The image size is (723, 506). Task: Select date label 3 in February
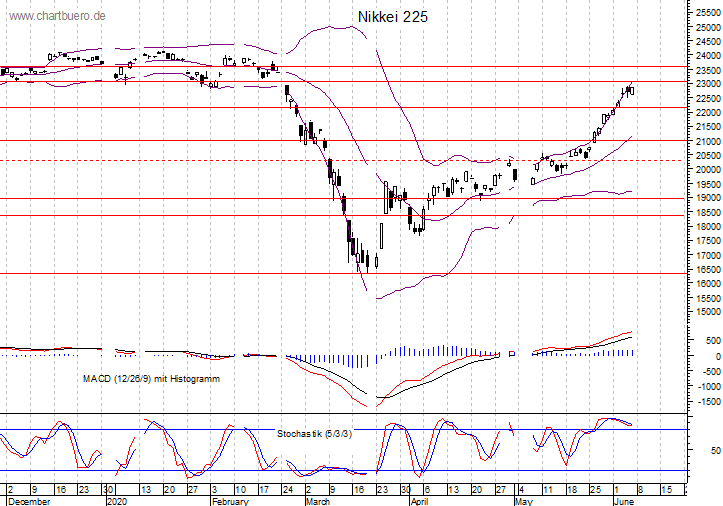(214, 489)
